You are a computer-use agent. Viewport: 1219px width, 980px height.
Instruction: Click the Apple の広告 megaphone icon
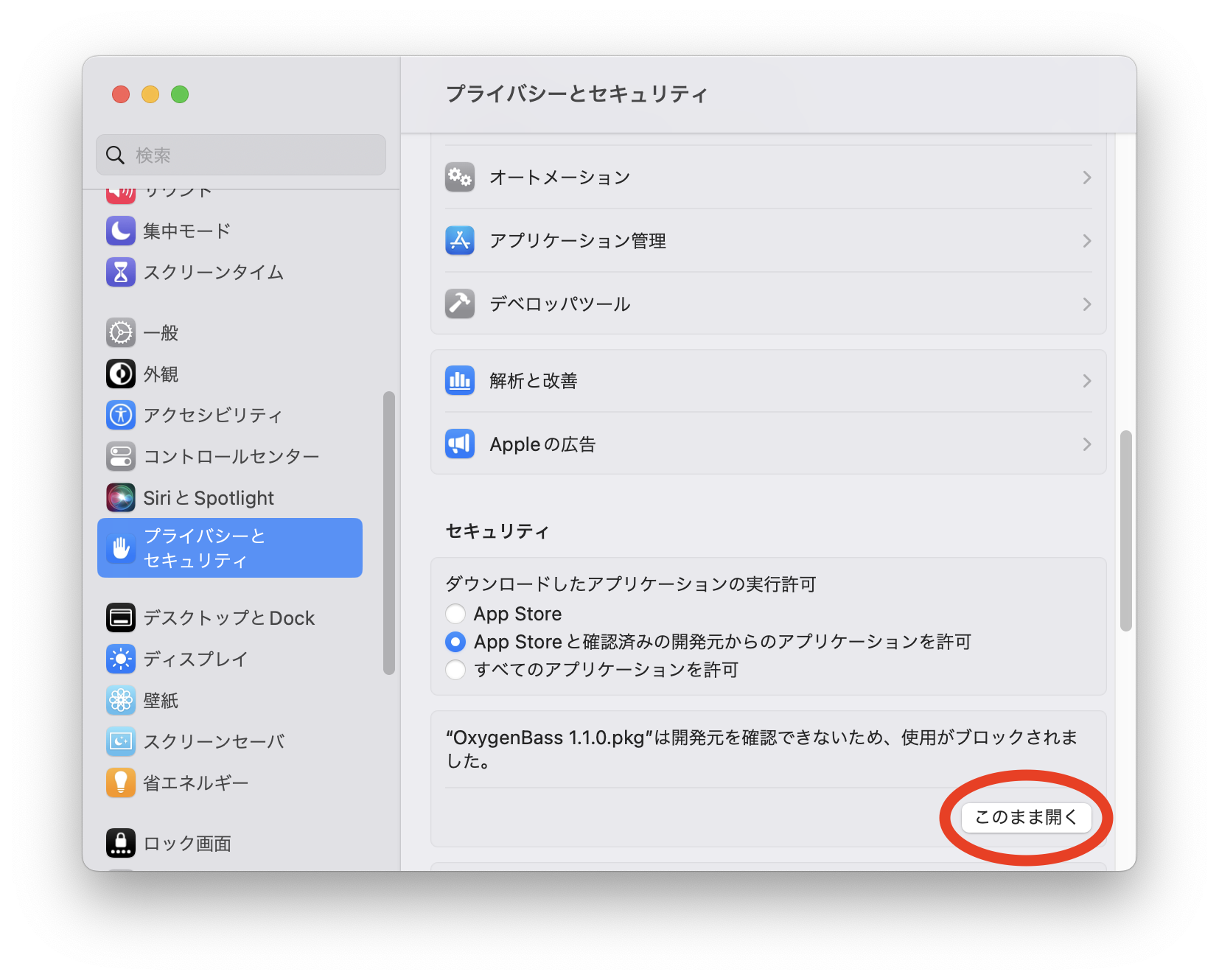[460, 444]
